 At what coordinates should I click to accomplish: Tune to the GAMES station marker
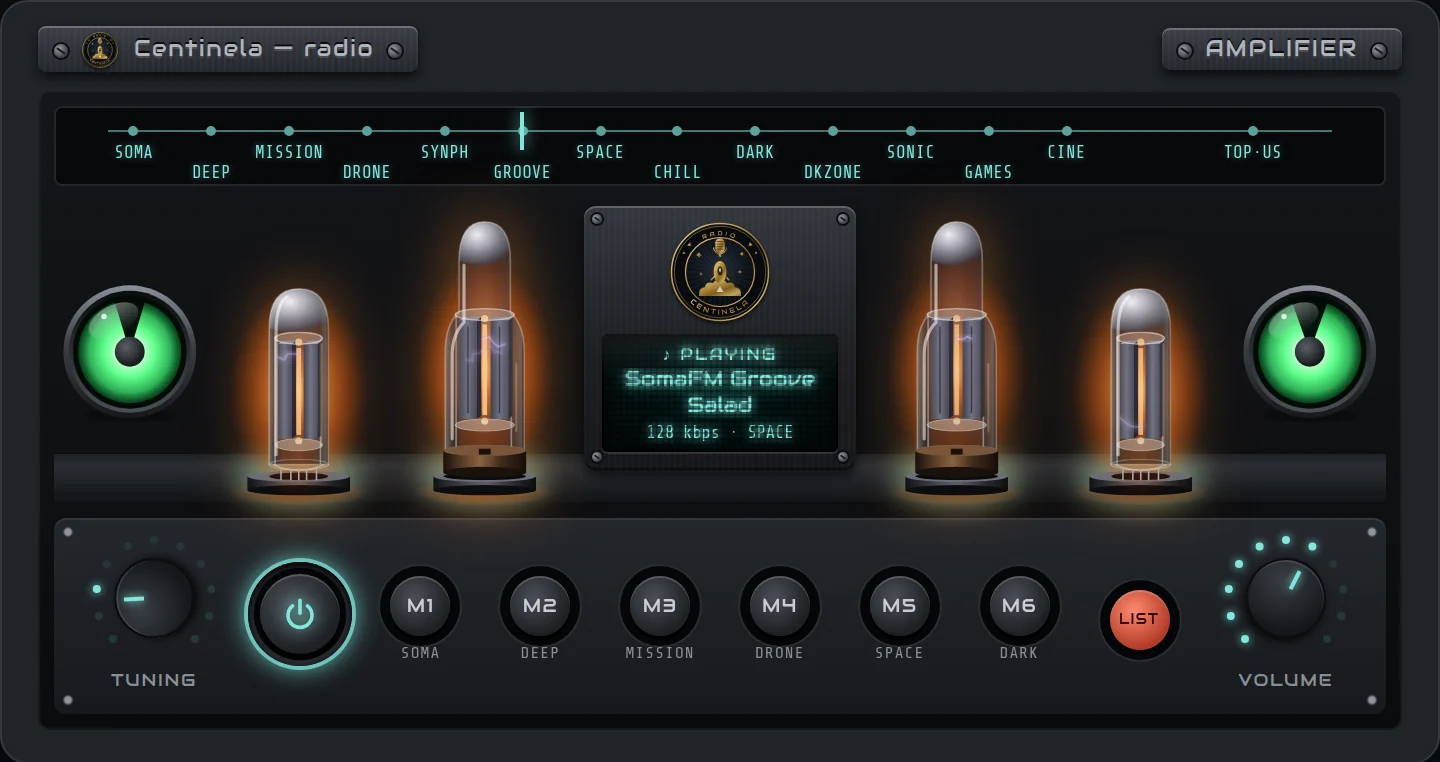click(989, 131)
